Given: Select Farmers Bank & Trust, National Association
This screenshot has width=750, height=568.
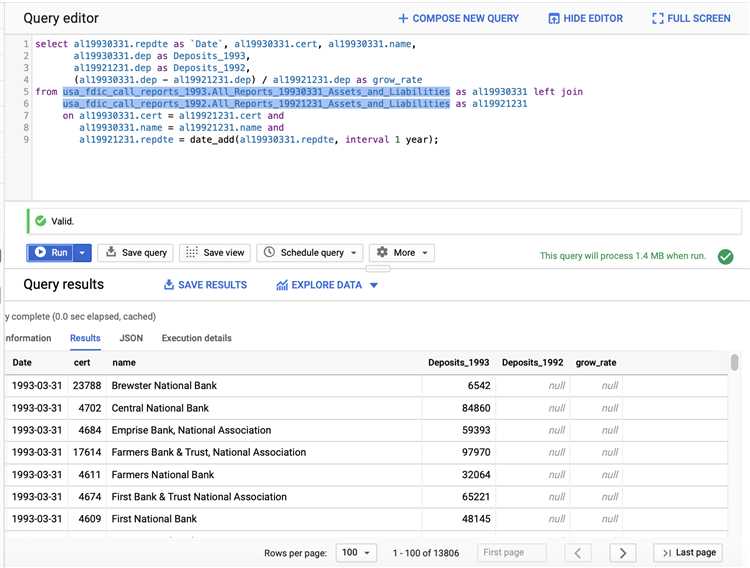Looking at the screenshot, I should tap(209, 452).
